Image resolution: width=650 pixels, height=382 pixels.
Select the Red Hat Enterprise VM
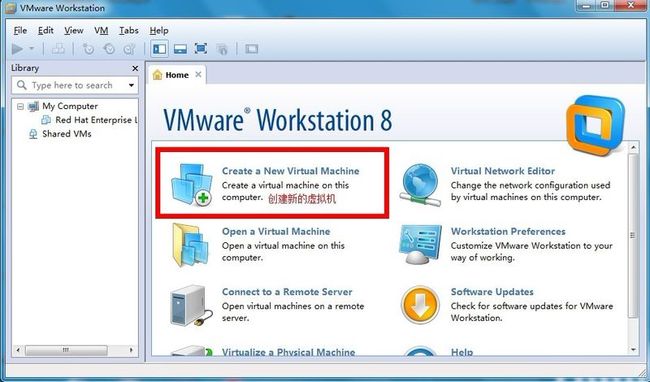pyautogui.click(x=96, y=120)
